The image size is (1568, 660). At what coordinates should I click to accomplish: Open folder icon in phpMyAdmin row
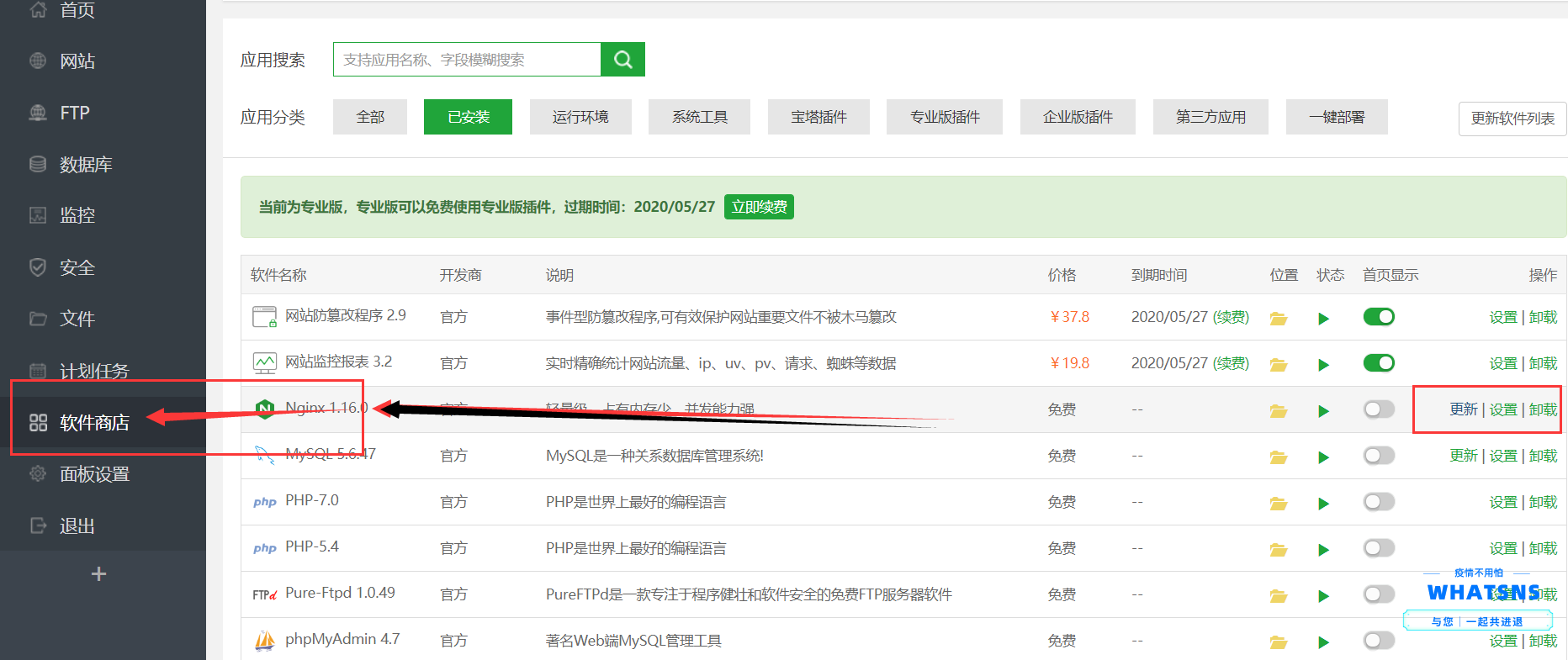pos(1278,642)
